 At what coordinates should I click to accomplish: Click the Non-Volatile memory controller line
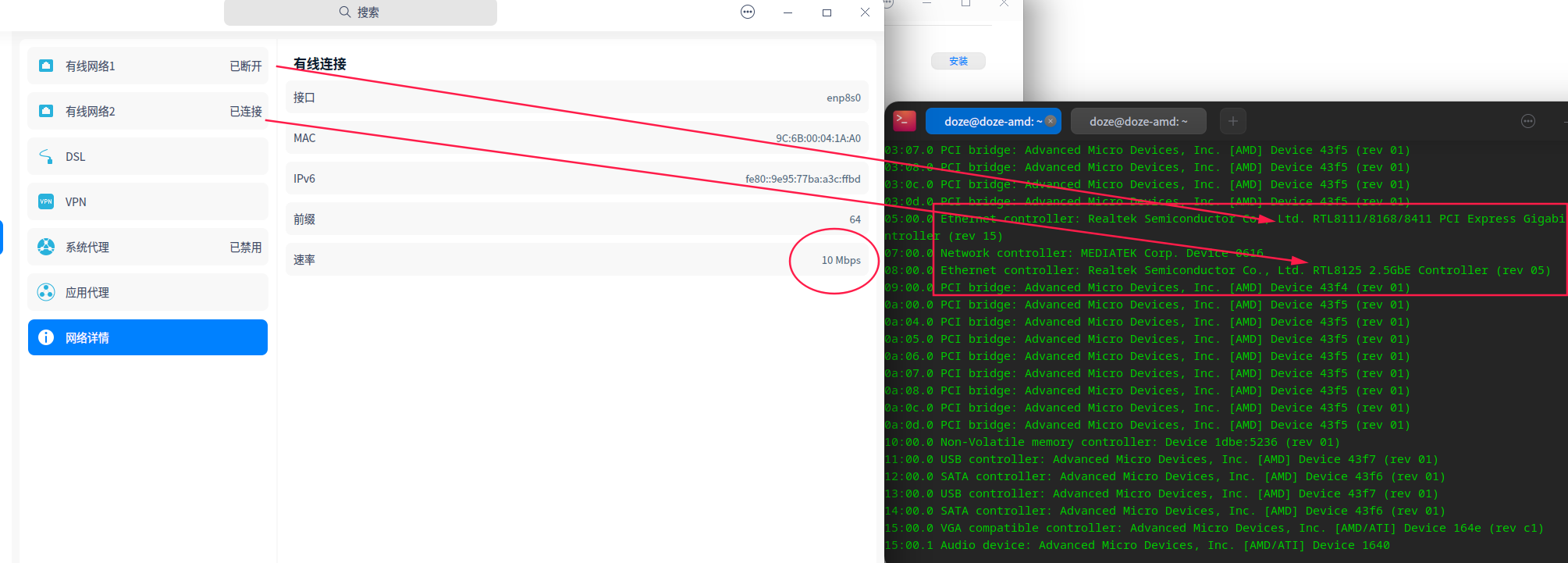pos(1112,442)
